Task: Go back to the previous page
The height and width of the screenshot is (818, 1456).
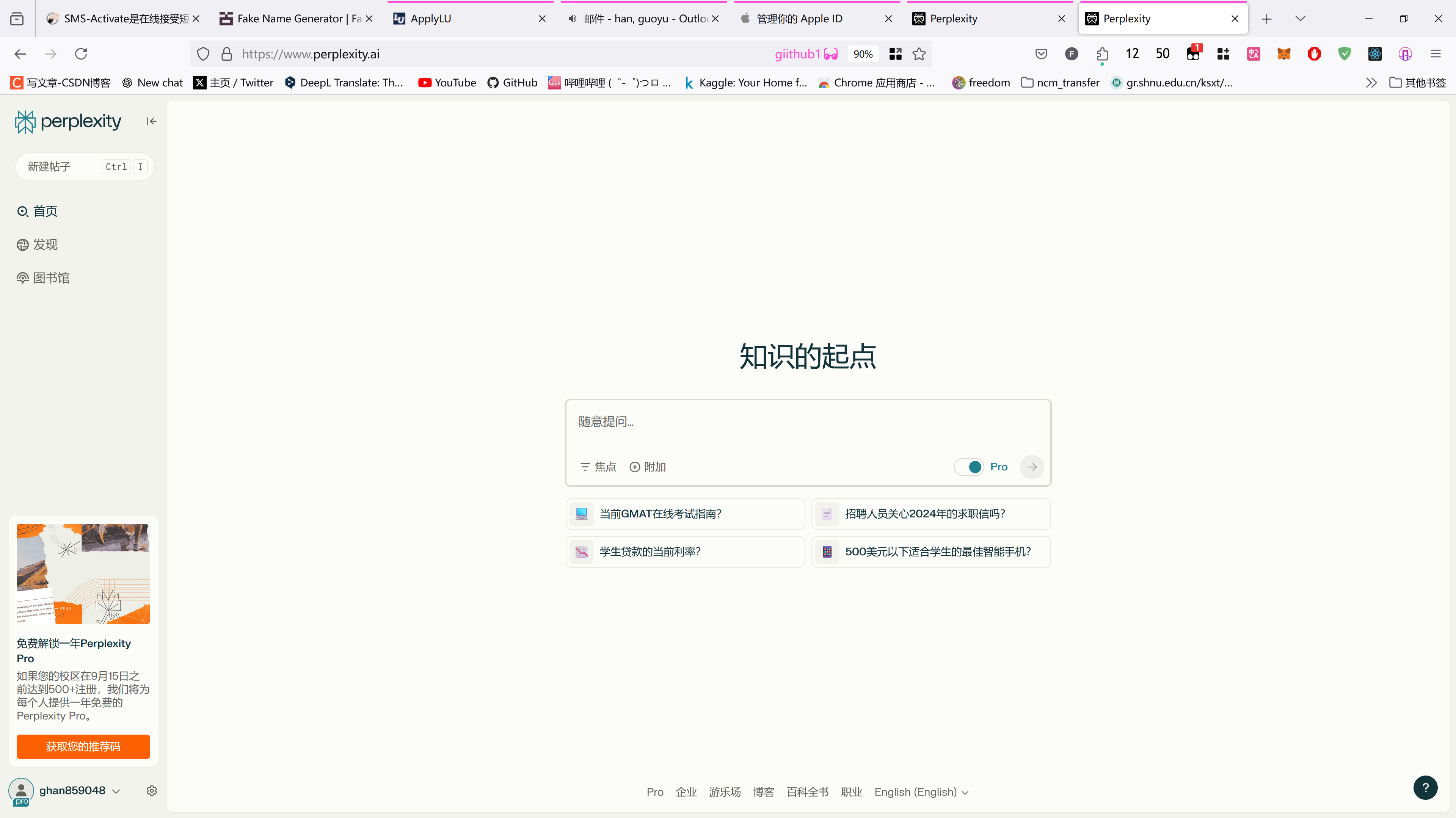Action: (x=20, y=54)
